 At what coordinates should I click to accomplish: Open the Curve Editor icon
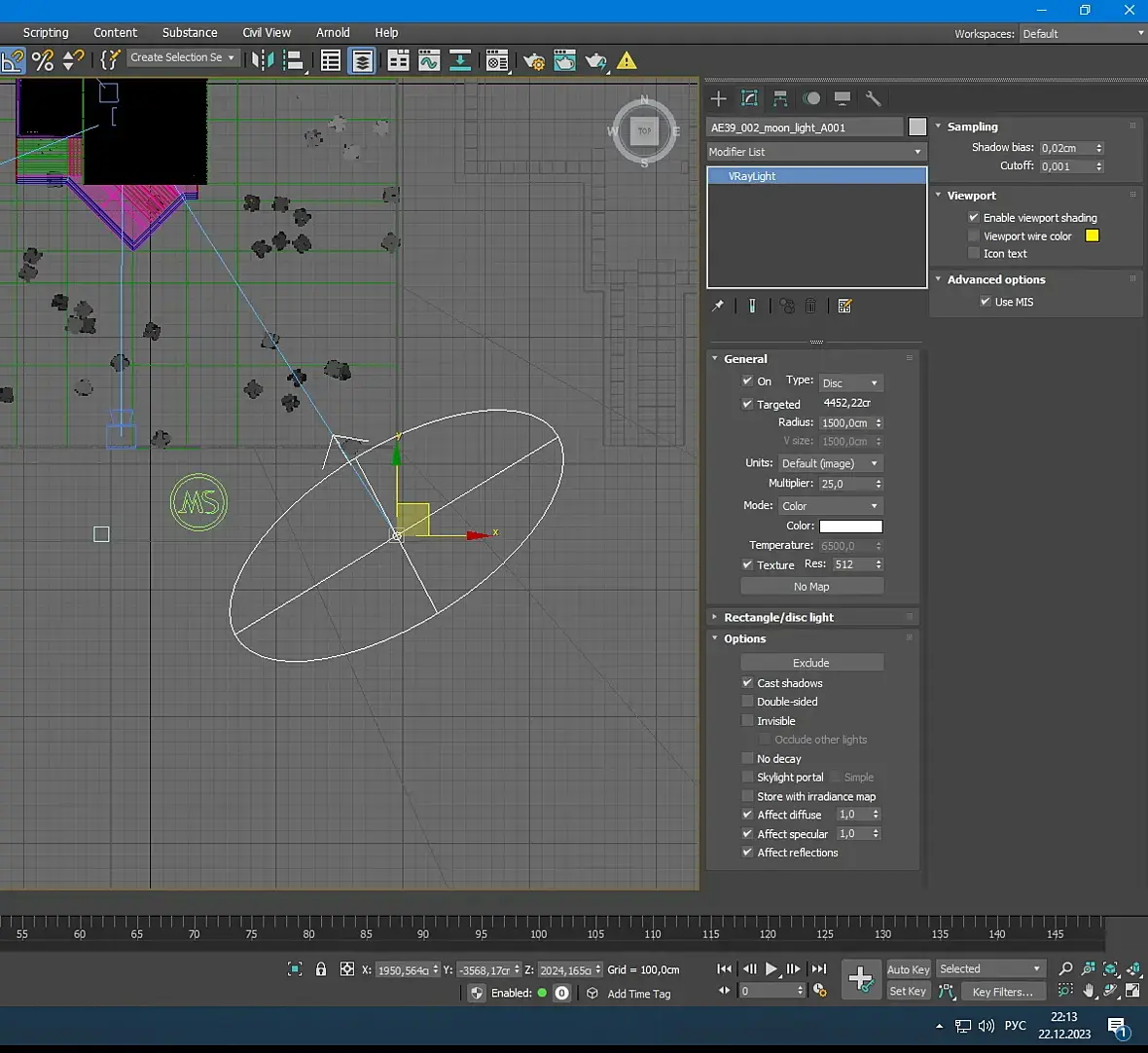click(429, 61)
